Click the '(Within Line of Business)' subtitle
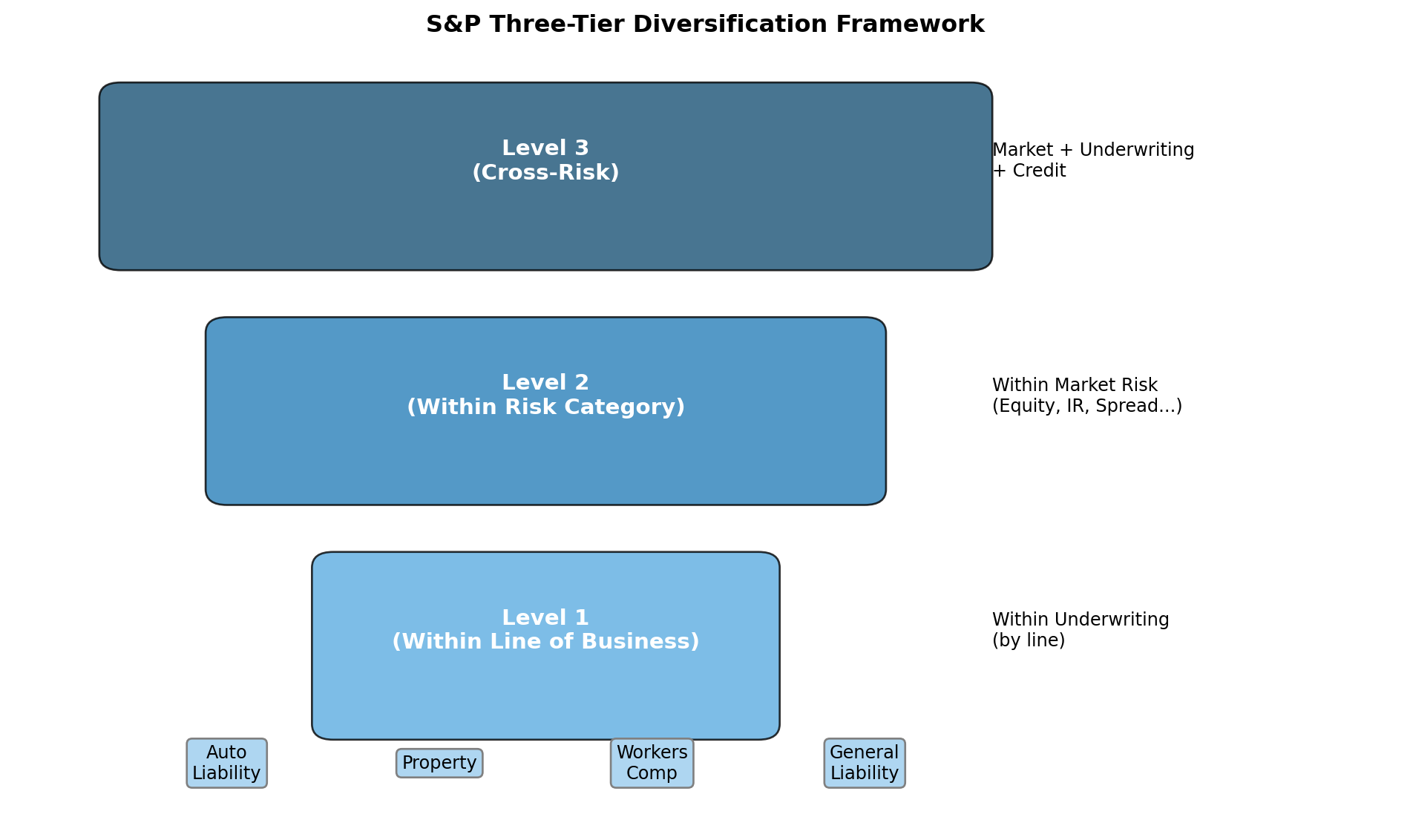The image size is (1410, 840). (x=545, y=642)
